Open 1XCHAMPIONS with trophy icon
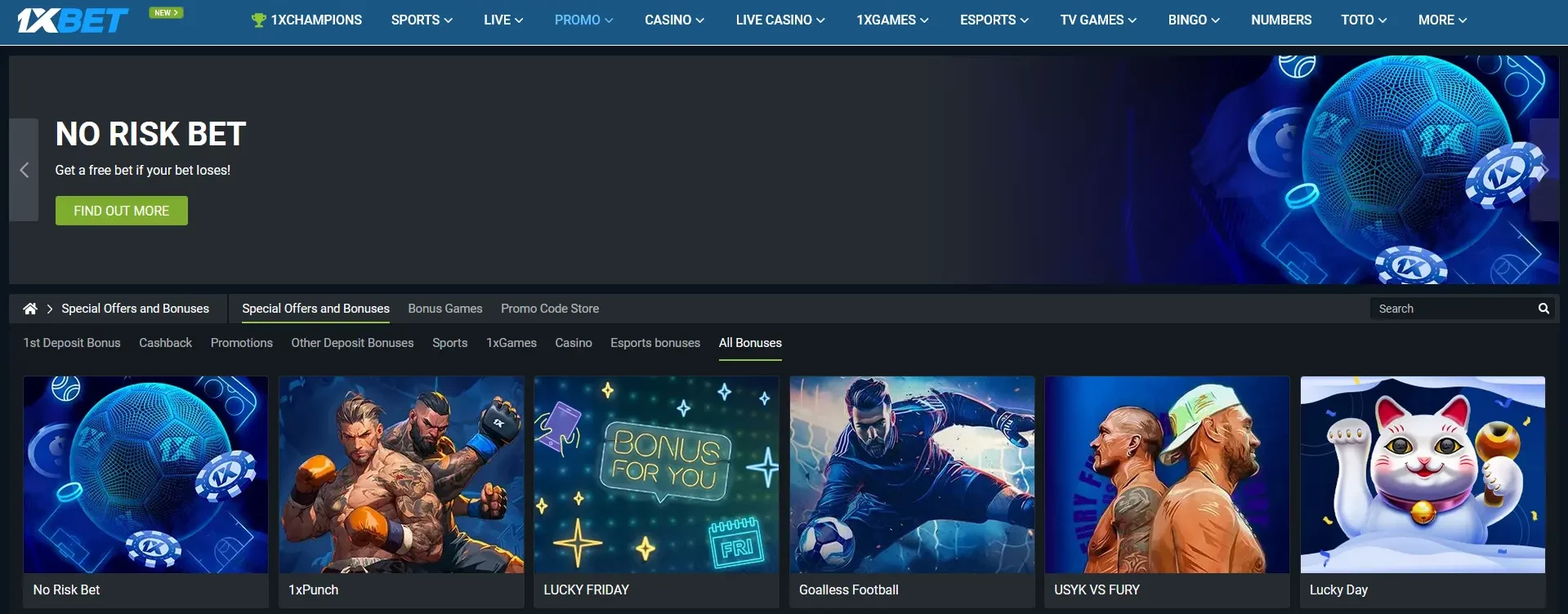 [x=306, y=20]
